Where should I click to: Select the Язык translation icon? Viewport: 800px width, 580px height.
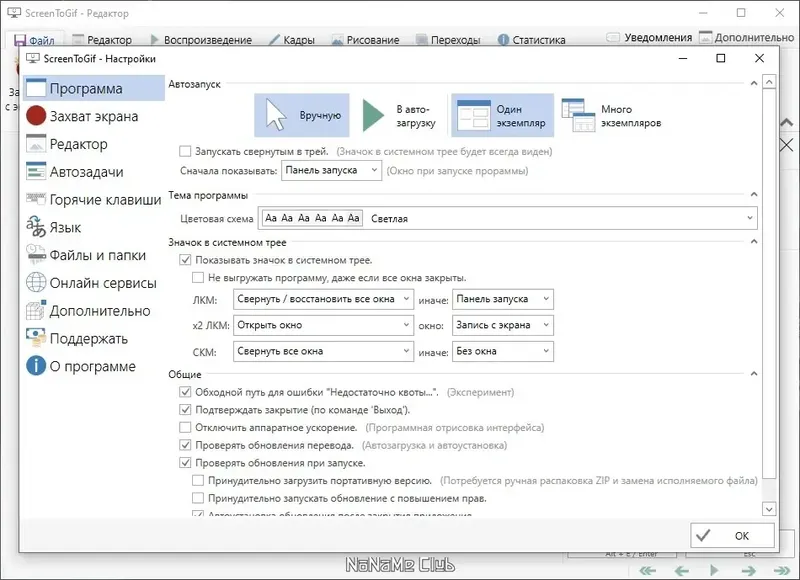click(36, 227)
